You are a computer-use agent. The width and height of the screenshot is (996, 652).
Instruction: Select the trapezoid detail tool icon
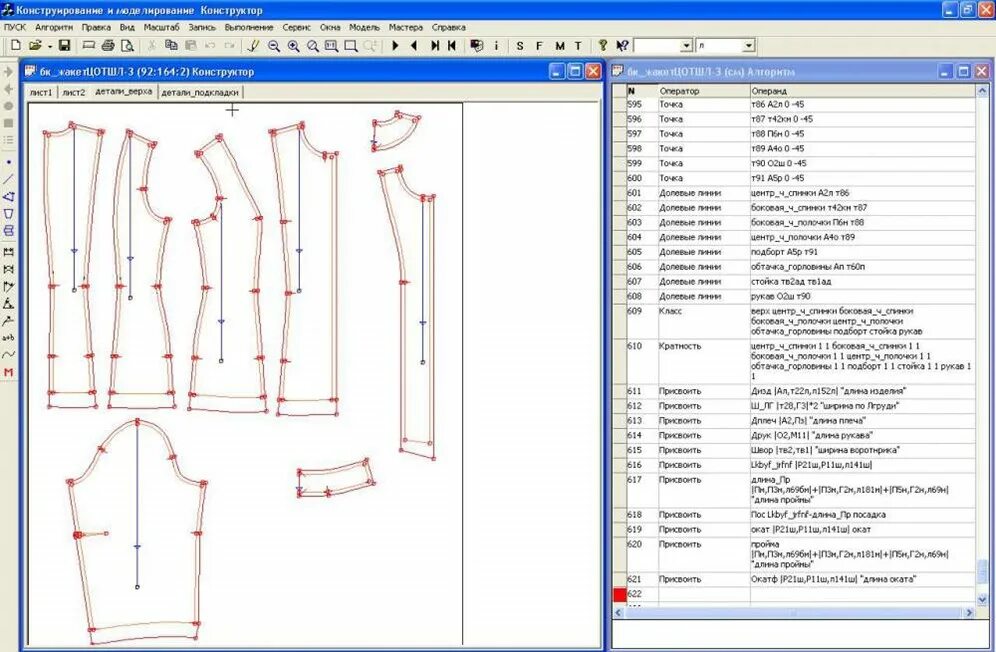pyautogui.click(x=9, y=214)
